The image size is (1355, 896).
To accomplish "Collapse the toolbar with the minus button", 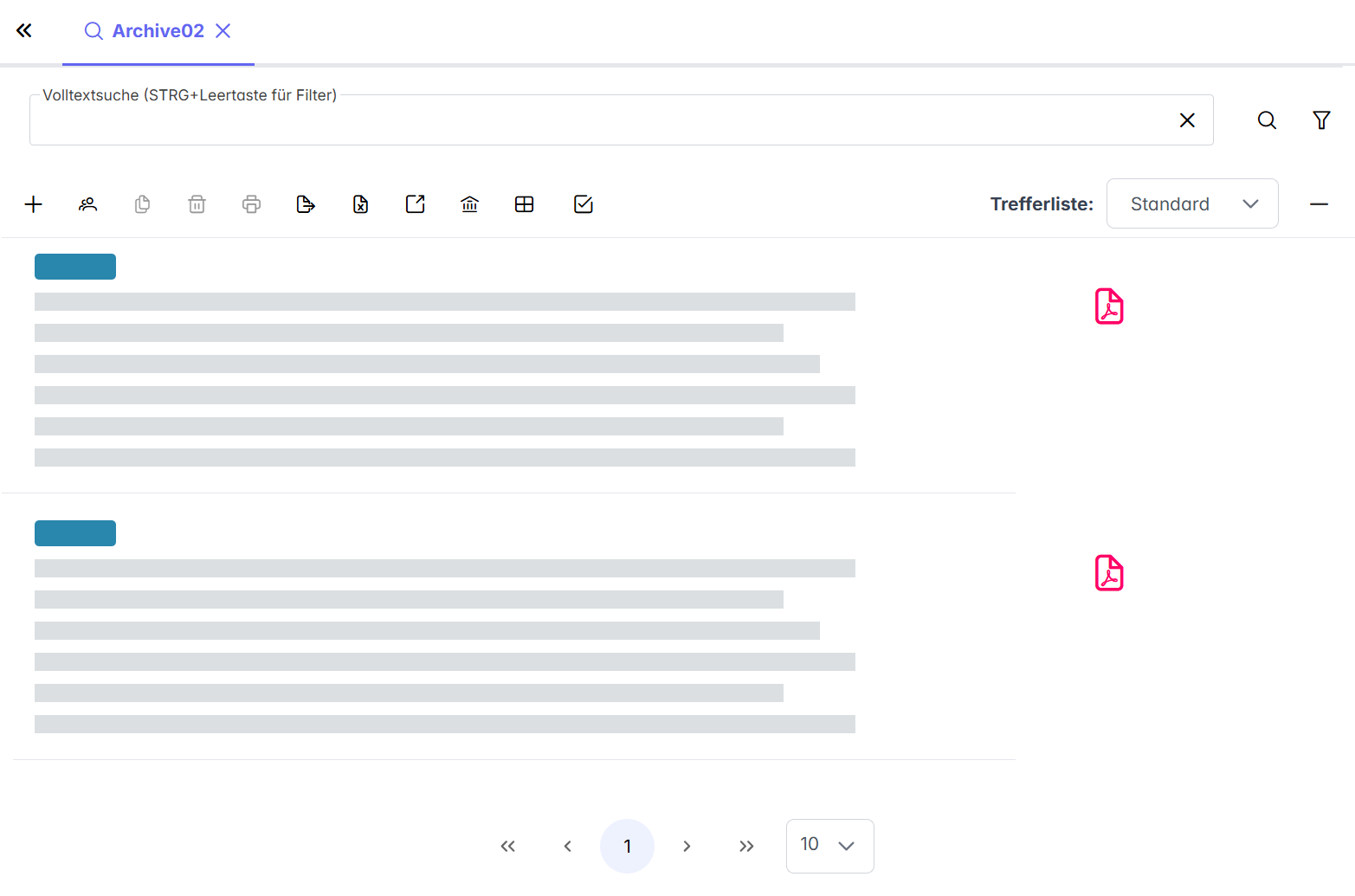I will (1319, 204).
